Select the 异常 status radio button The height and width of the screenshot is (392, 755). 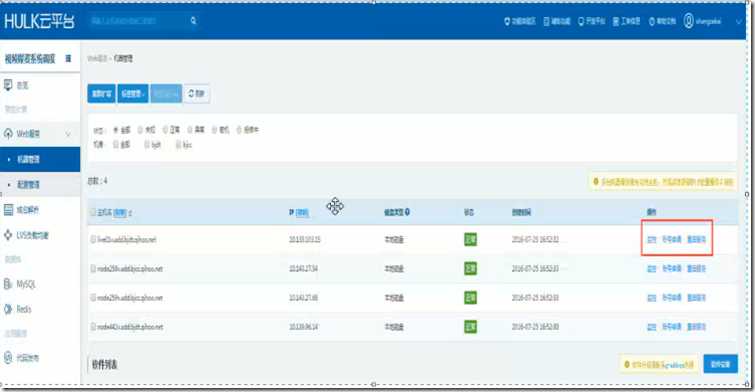coord(190,130)
